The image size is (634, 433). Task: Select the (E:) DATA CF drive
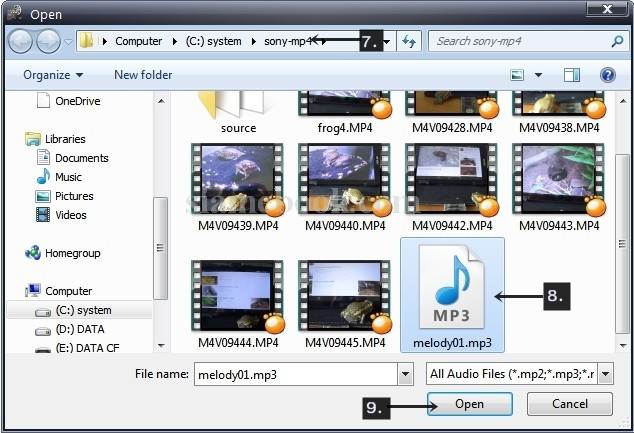[x=87, y=348]
